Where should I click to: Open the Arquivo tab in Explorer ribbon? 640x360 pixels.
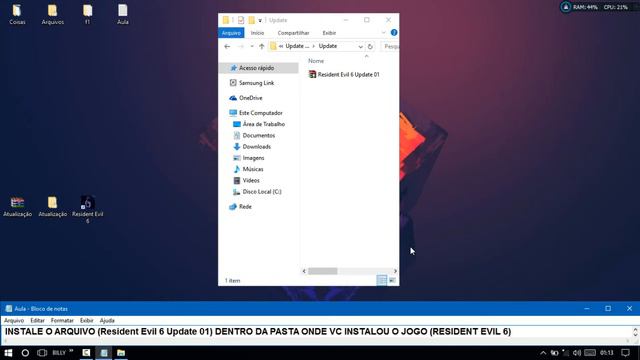231,33
